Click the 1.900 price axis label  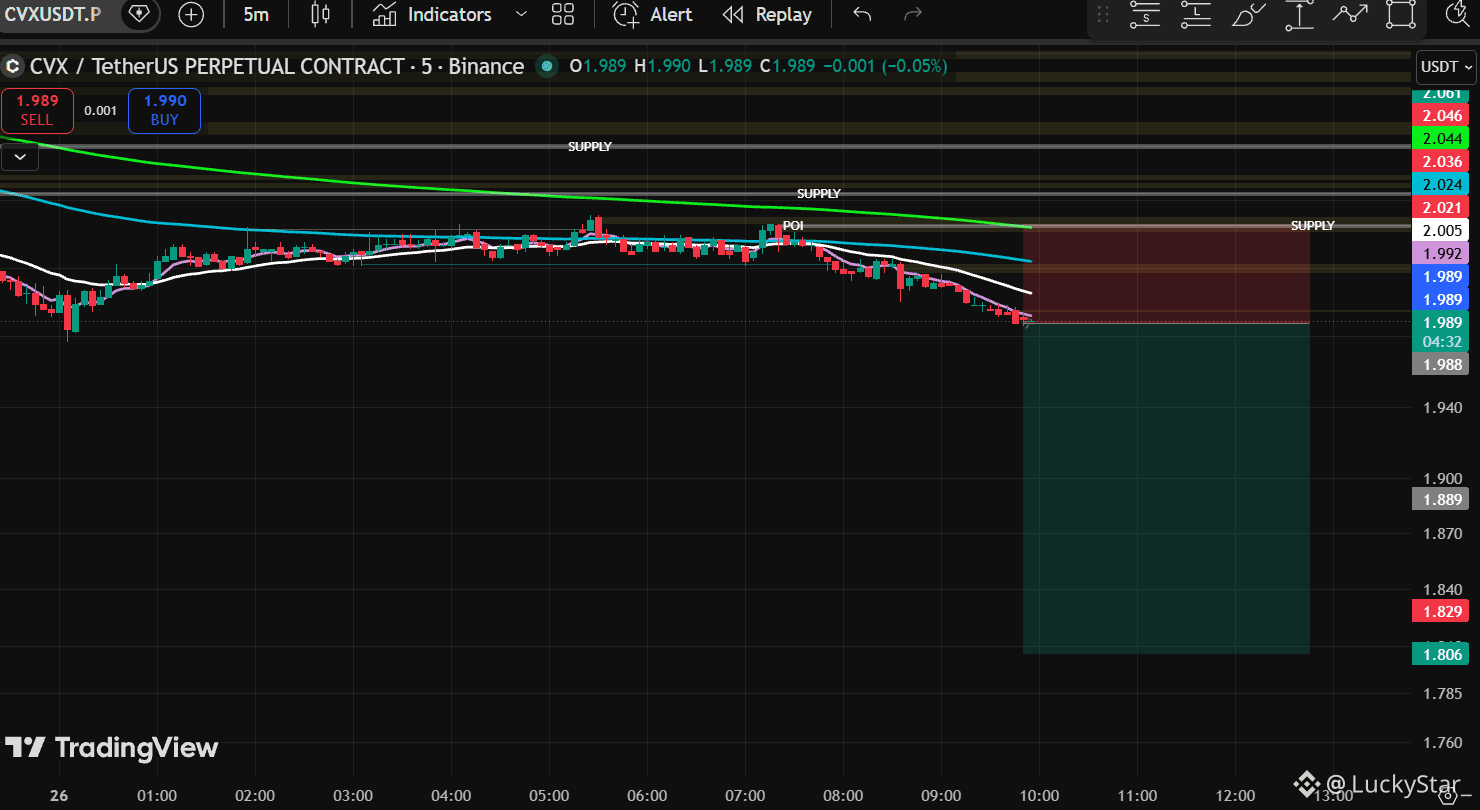click(x=1443, y=478)
